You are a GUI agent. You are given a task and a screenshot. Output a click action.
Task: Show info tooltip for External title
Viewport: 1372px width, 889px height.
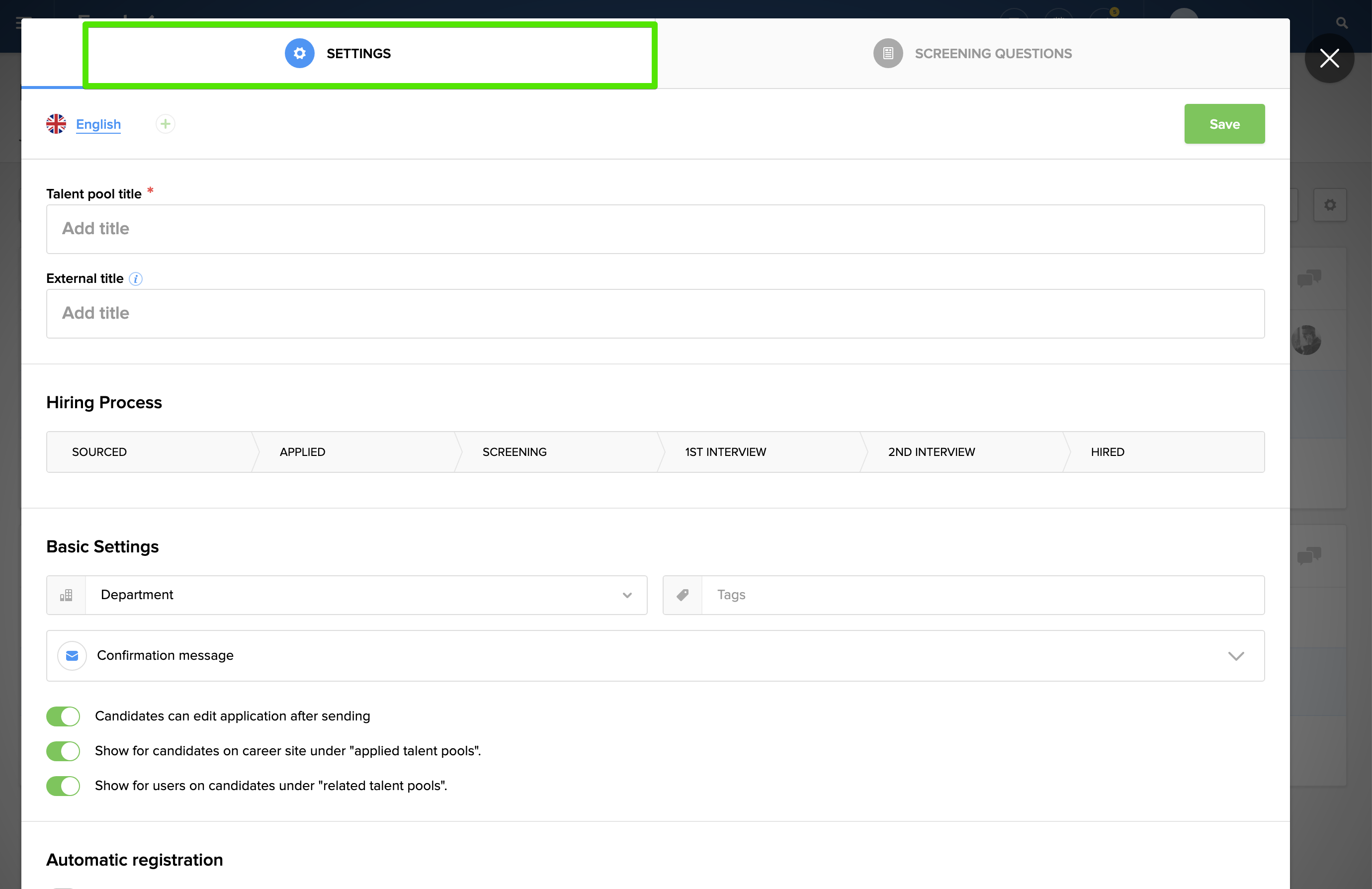[x=136, y=279]
